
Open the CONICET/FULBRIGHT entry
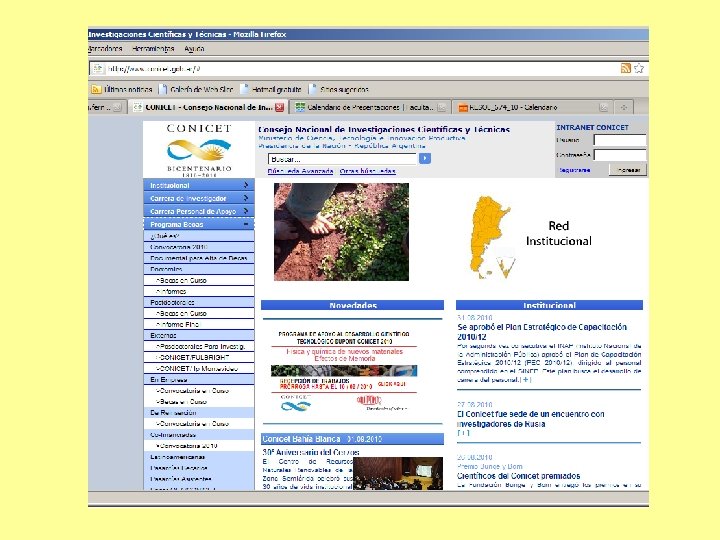pyautogui.click(x=198, y=358)
